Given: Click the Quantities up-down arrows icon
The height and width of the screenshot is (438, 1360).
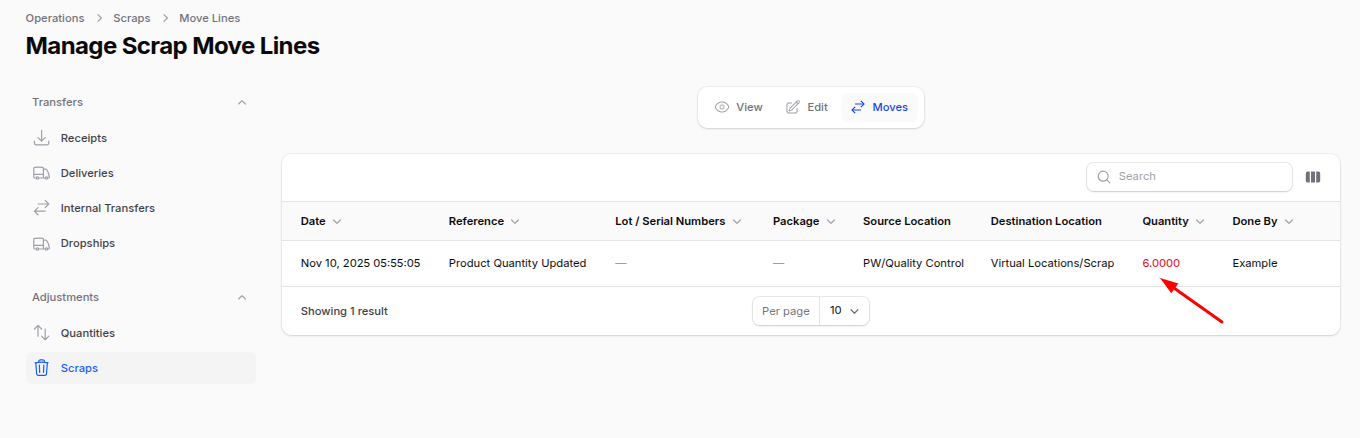Looking at the screenshot, I should click(42, 333).
